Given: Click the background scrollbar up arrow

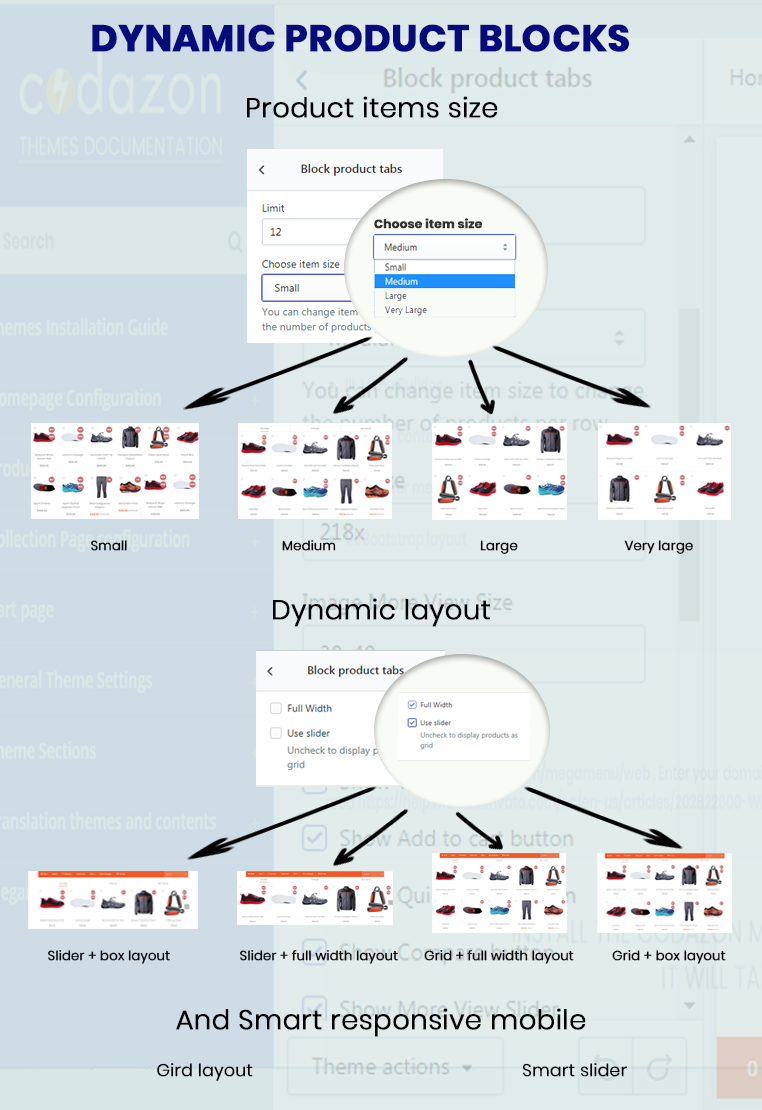Looking at the screenshot, I should (x=689, y=139).
